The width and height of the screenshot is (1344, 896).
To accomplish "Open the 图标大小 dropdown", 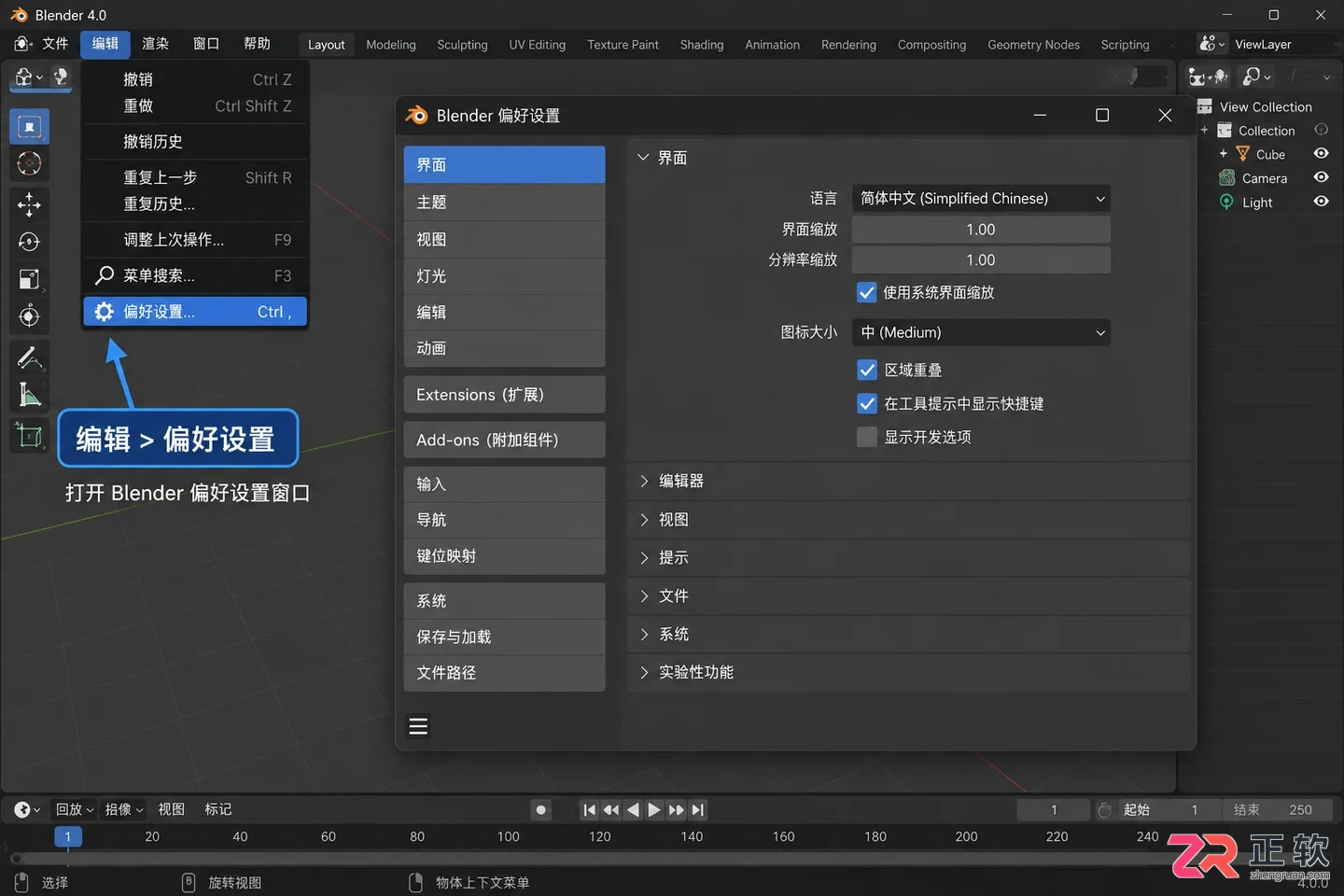I will (981, 332).
